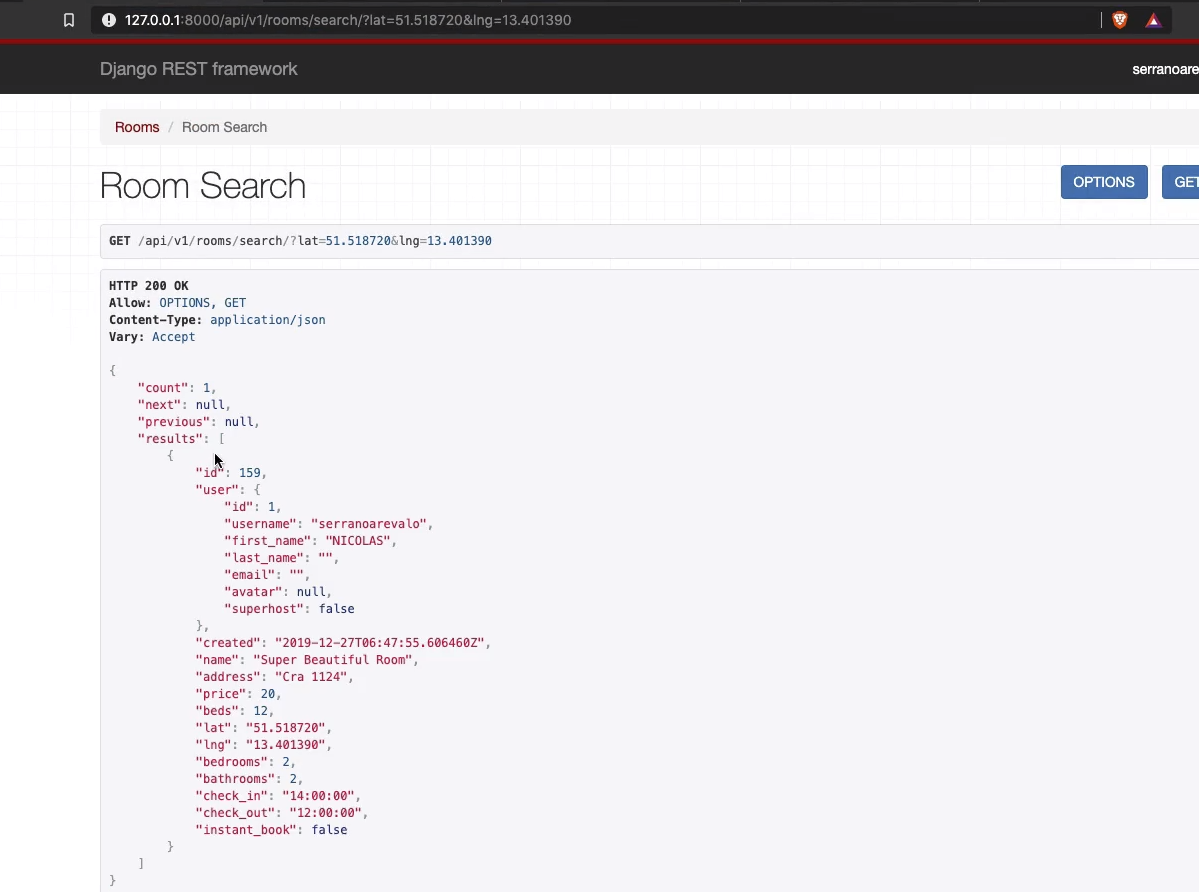Click the Room Search page heading
1199x892 pixels.
(x=202, y=186)
